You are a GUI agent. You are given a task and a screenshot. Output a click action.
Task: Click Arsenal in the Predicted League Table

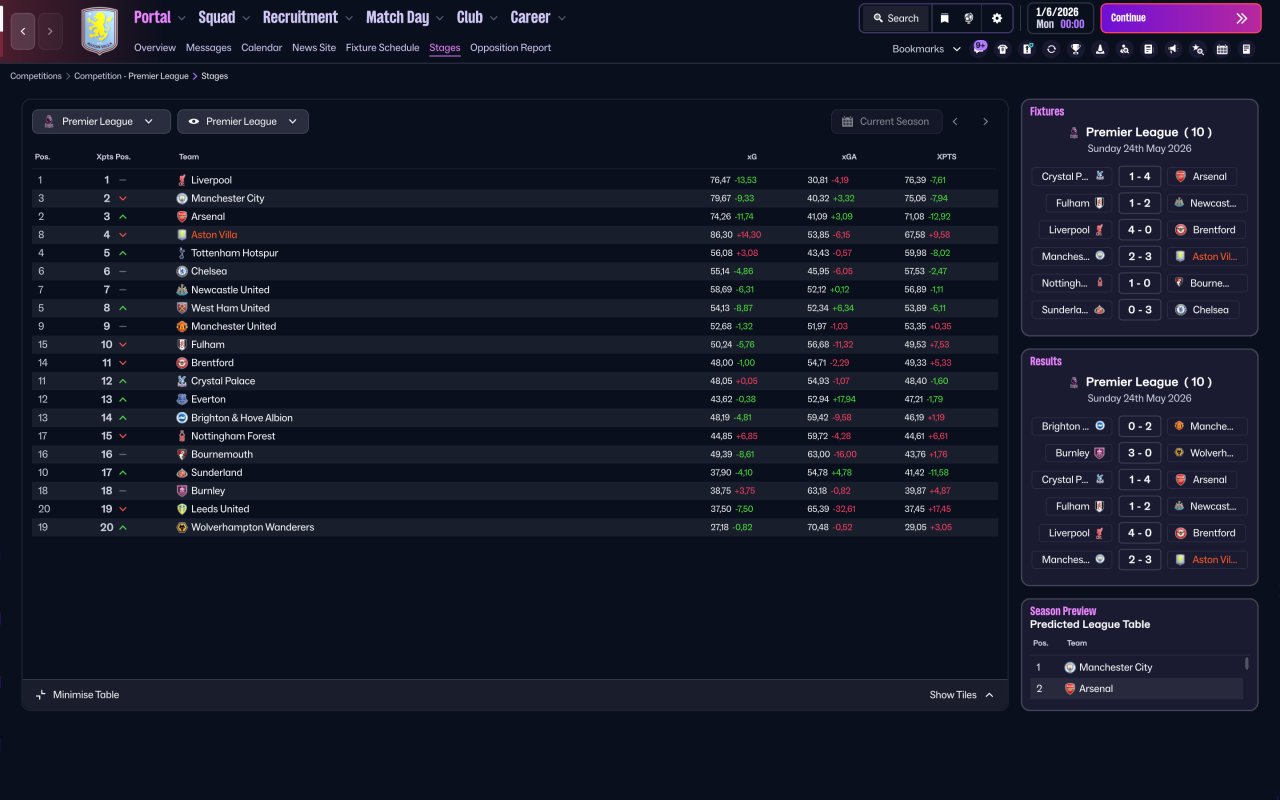click(x=1096, y=689)
